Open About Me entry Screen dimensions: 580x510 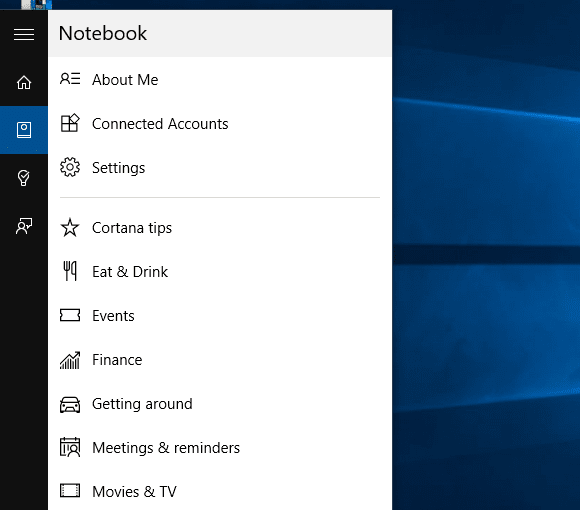point(220,80)
